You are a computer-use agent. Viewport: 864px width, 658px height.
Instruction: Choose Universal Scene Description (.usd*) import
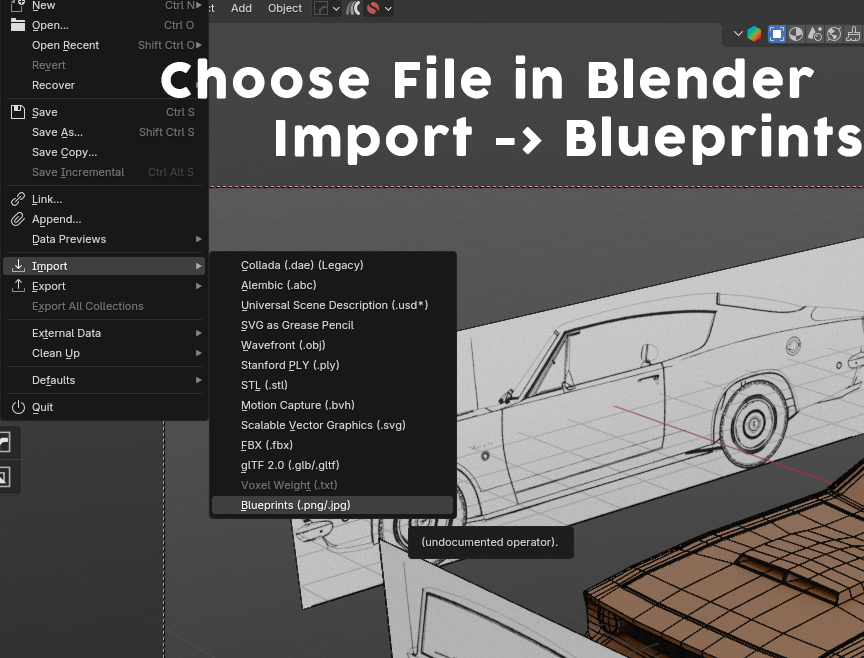pyautogui.click(x=332, y=305)
